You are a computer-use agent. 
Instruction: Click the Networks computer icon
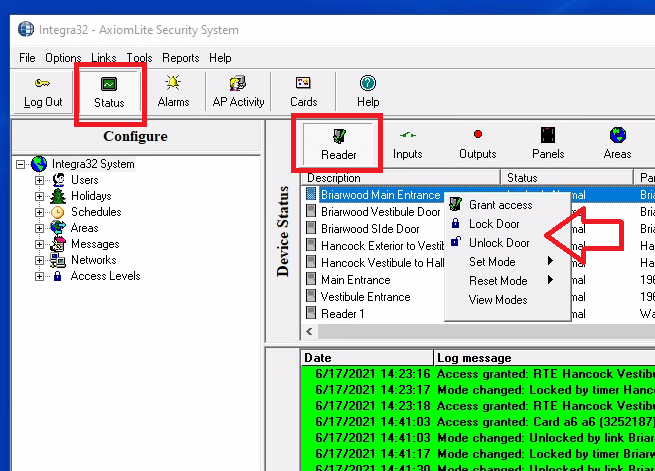[x=58, y=260]
